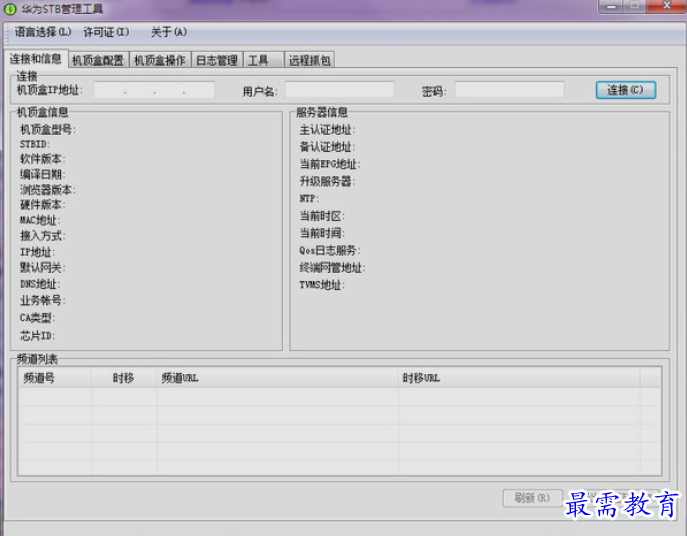The width and height of the screenshot is (687, 536).
Task: Open the 关于(A) menu
Action: pyautogui.click(x=169, y=32)
